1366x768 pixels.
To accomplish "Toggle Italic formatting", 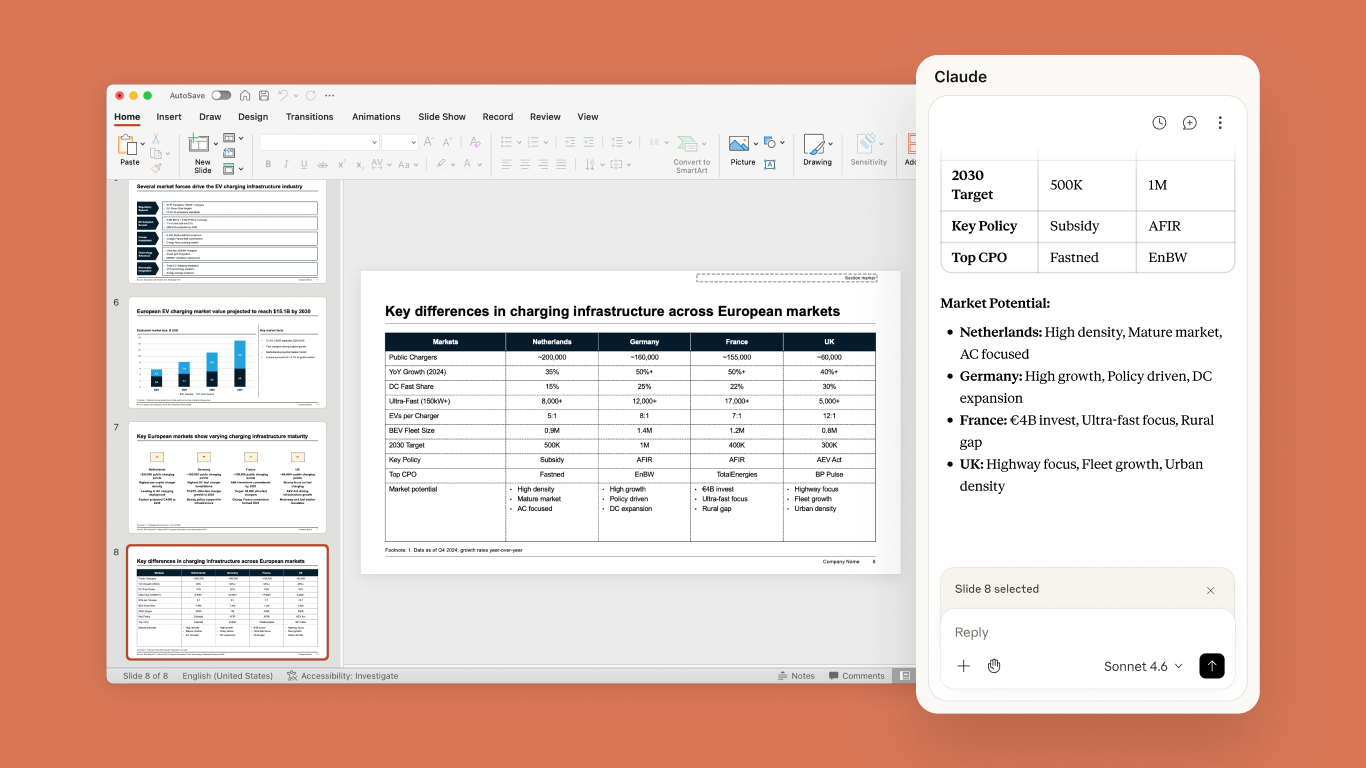I will pyautogui.click(x=285, y=164).
